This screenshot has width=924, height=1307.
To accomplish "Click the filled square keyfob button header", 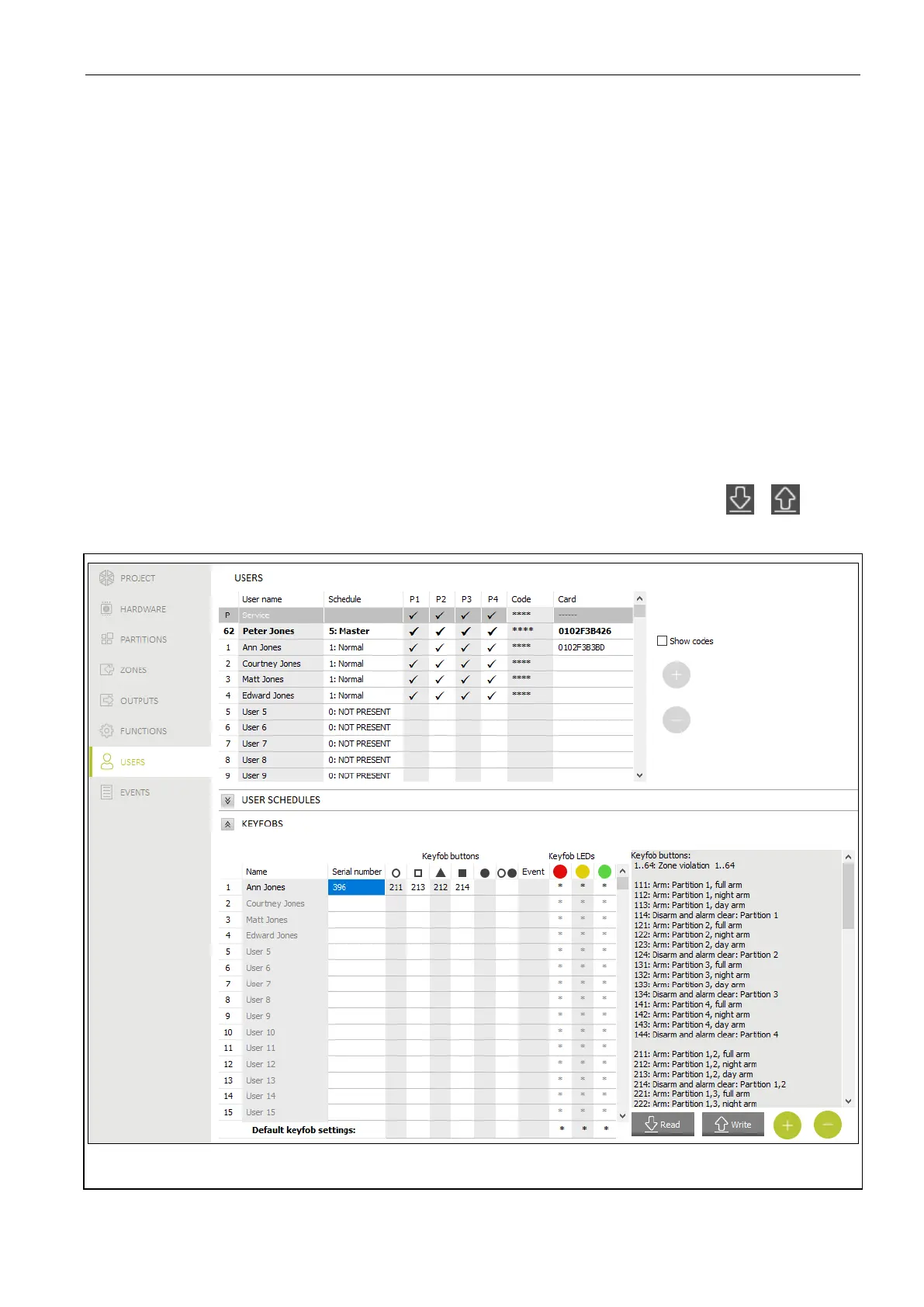I will coord(462,873).
